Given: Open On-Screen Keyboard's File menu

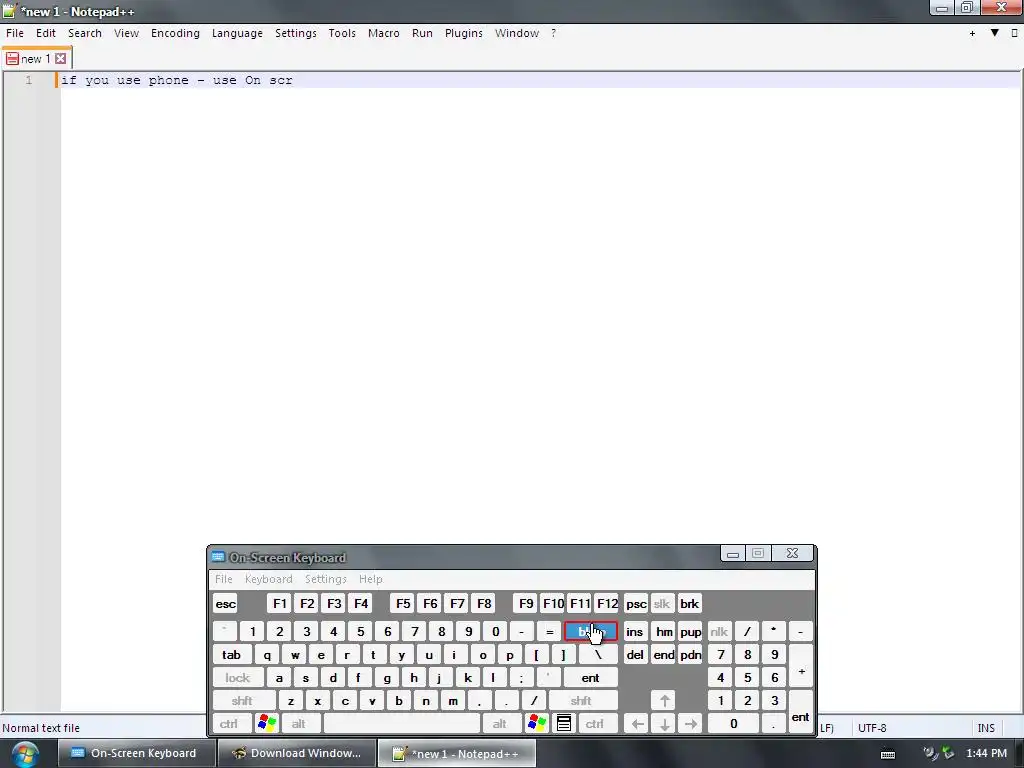Looking at the screenshot, I should click(x=223, y=579).
